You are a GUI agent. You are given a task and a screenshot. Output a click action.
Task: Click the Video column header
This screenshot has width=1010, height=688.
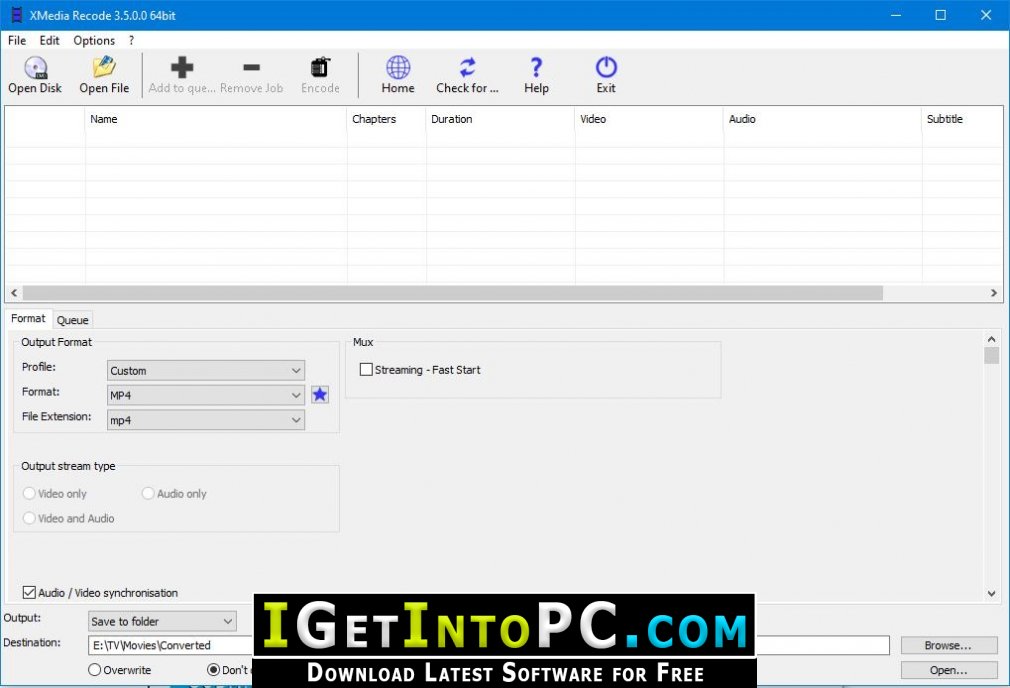(x=649, y=119)
